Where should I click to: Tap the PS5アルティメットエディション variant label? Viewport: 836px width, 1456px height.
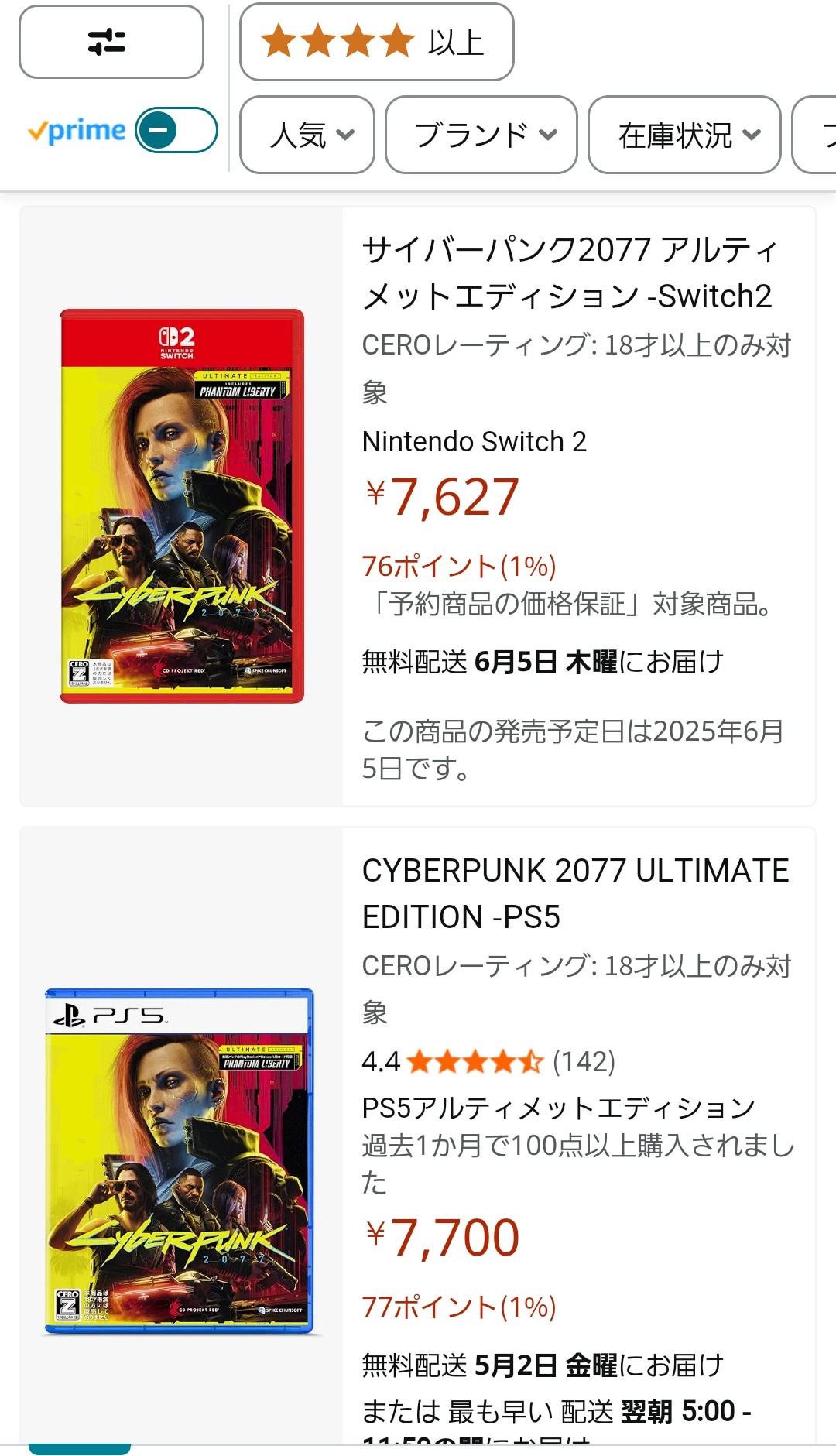[558, 1108]
